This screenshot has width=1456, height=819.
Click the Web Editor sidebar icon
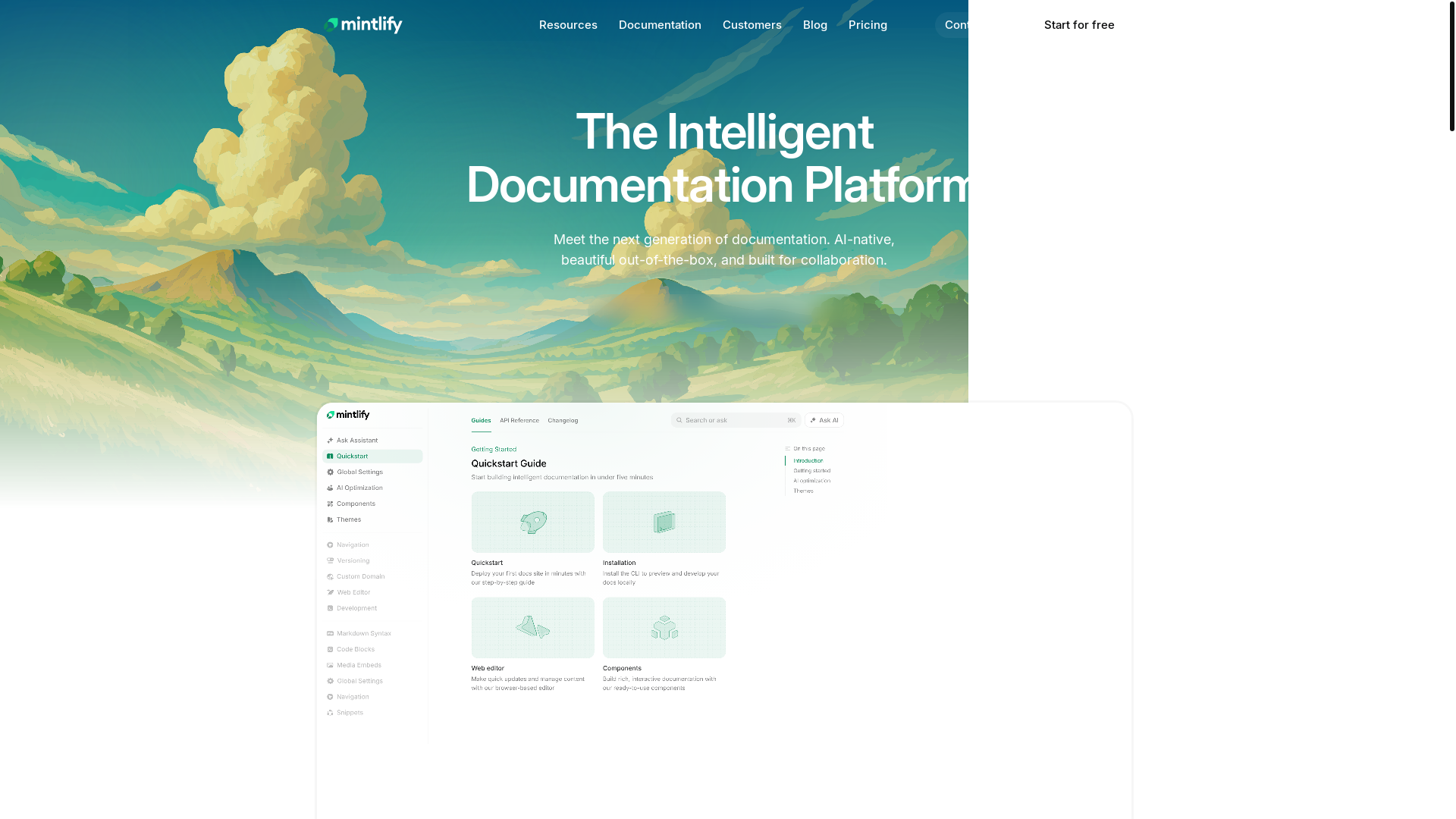tap(330, 593)
